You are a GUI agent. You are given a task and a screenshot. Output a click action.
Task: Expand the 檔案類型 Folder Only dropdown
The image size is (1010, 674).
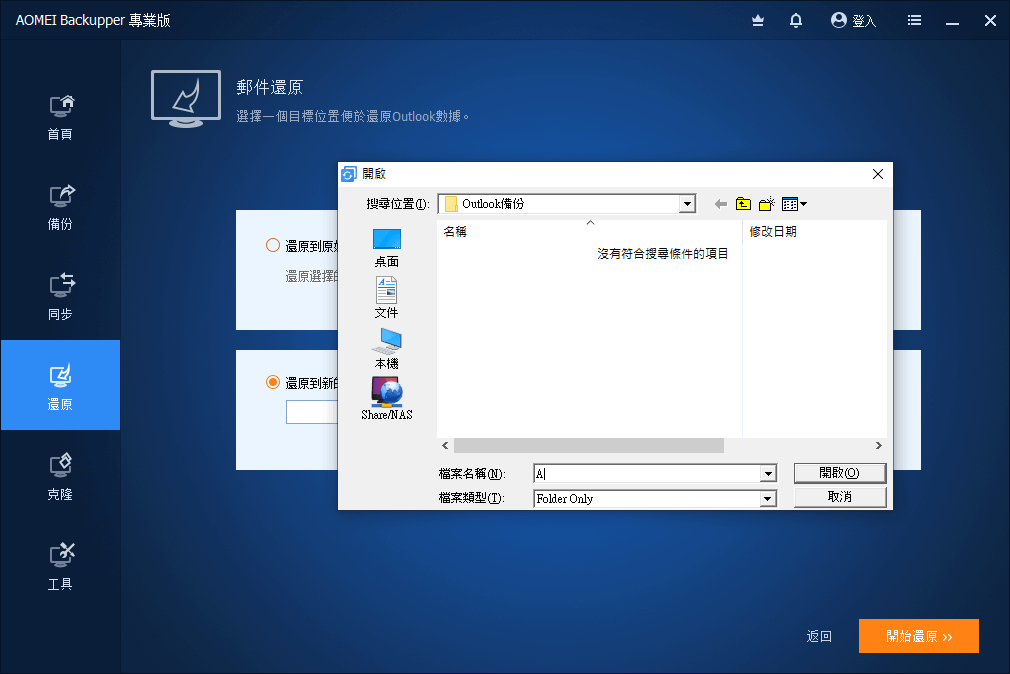click(768, 499)
